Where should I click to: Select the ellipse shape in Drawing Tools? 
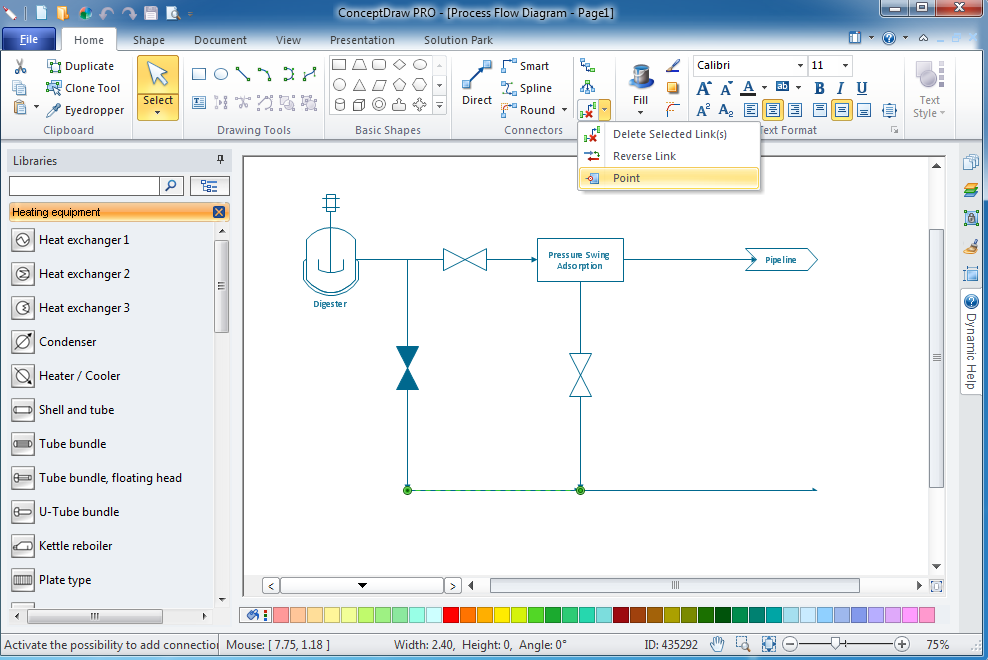[220, 73]
